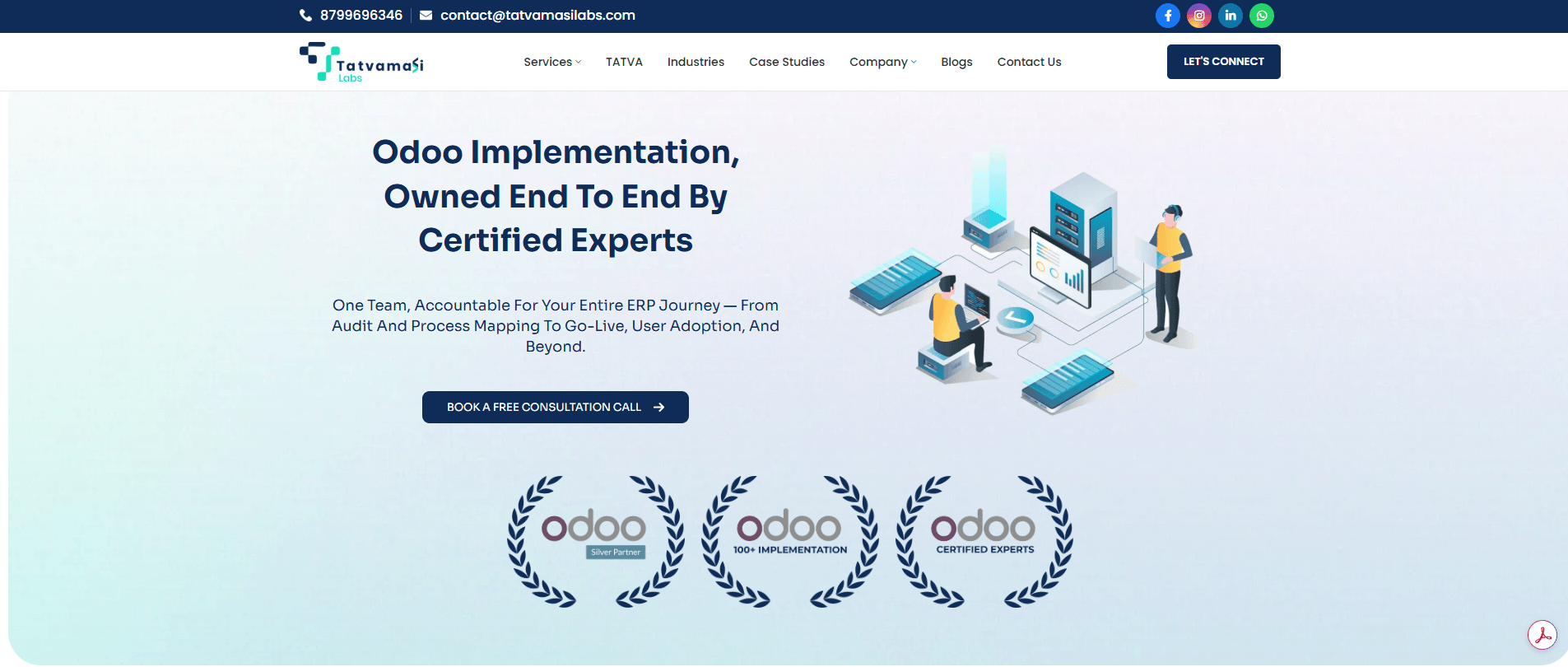The height and width of the screenshot is (667, 1568).
Task: Open the TATVA menu item
Action: [x=624, y=62]
